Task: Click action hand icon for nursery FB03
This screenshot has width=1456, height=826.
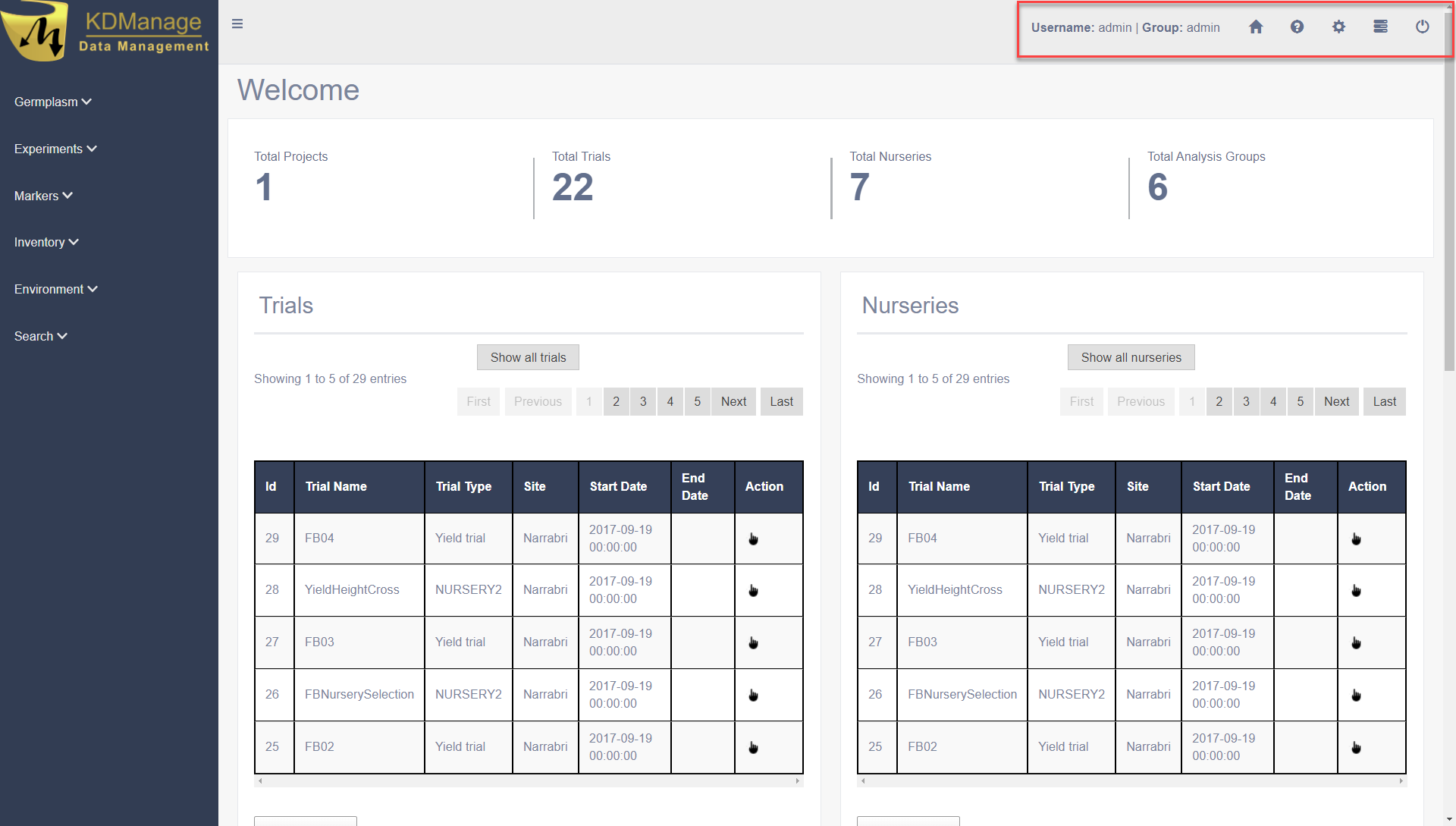Action: point(1356,642)
